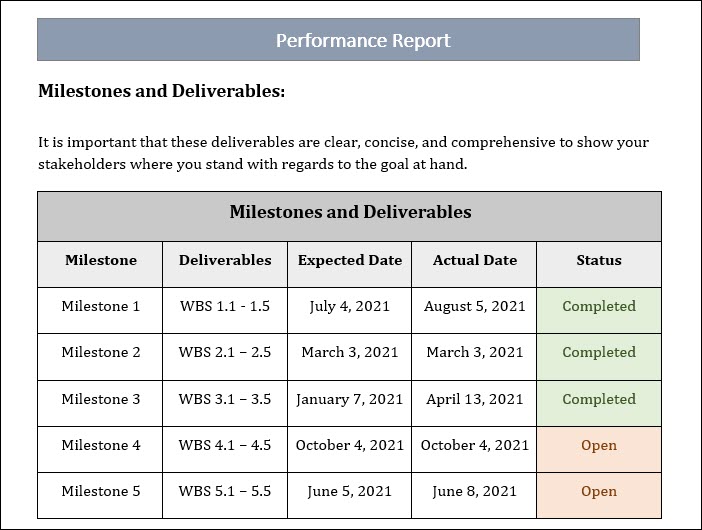Select the Milestone column header
702x530 pixels.
(x=100, y=264)
